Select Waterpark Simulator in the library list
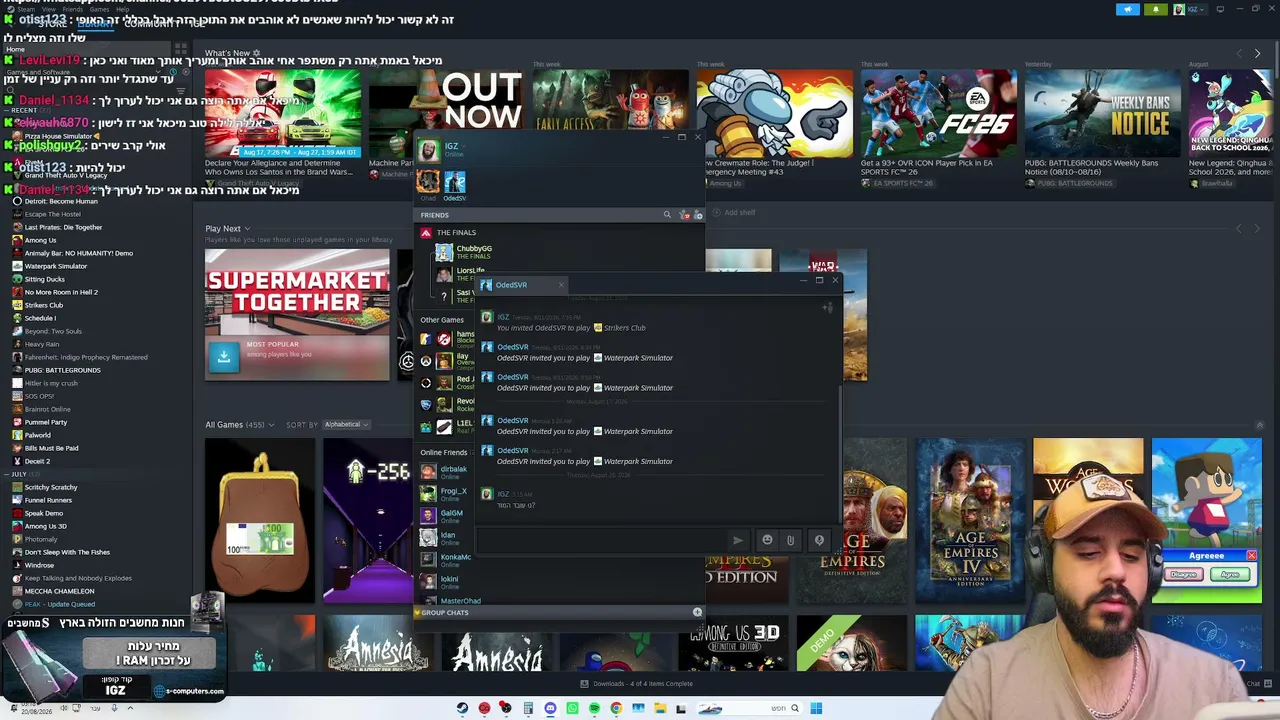This screenshot has width=1280, height=720. (56, 266)
